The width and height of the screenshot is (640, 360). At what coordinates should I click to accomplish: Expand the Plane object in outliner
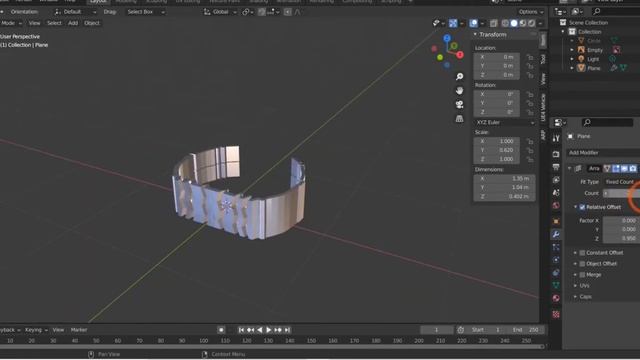[572, 69]
